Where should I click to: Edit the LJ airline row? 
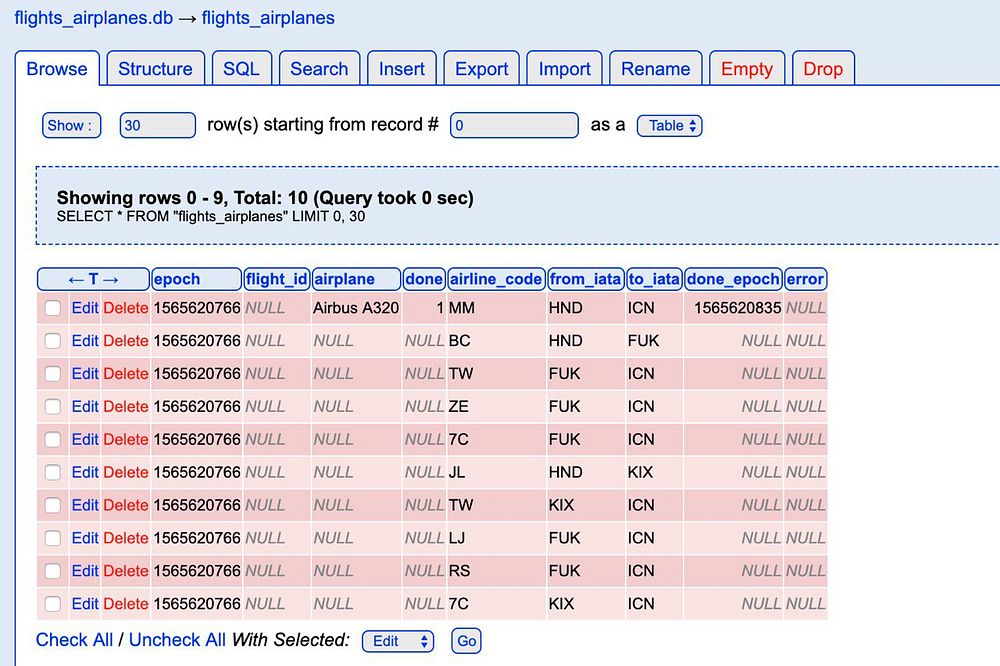pos(85,538)
